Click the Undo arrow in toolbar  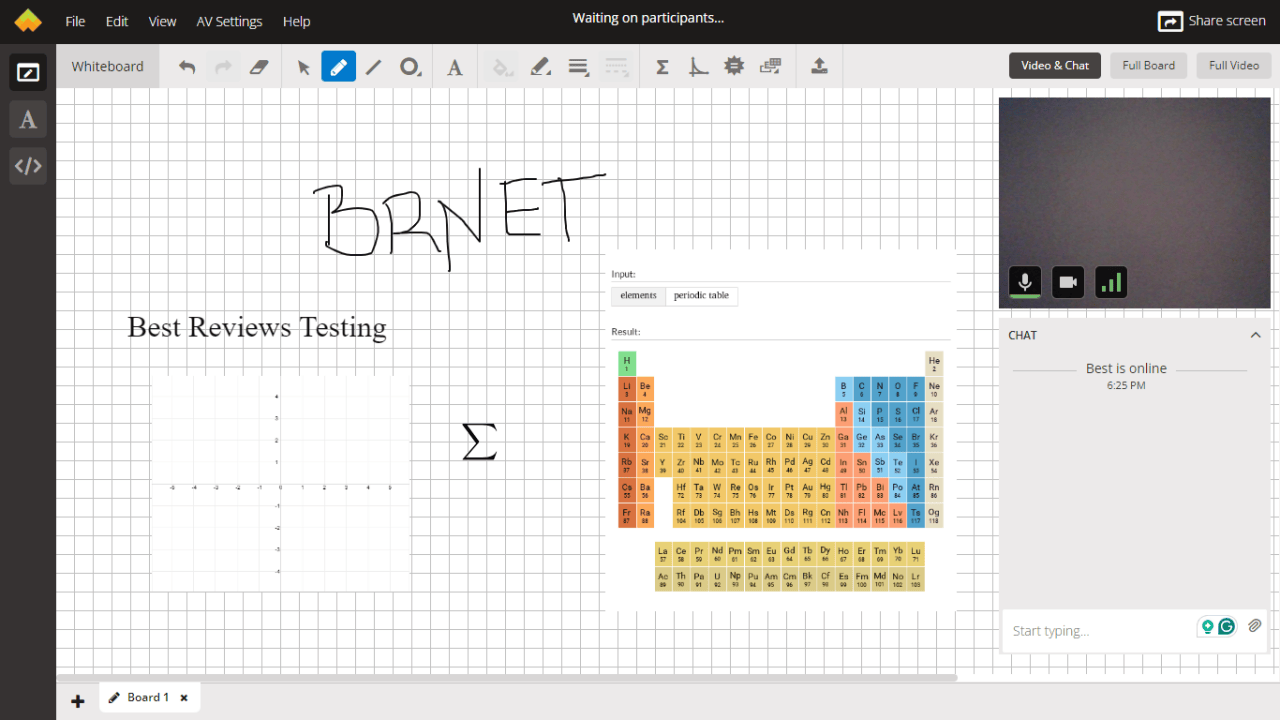pyautogui.click(x=187, y=67)
